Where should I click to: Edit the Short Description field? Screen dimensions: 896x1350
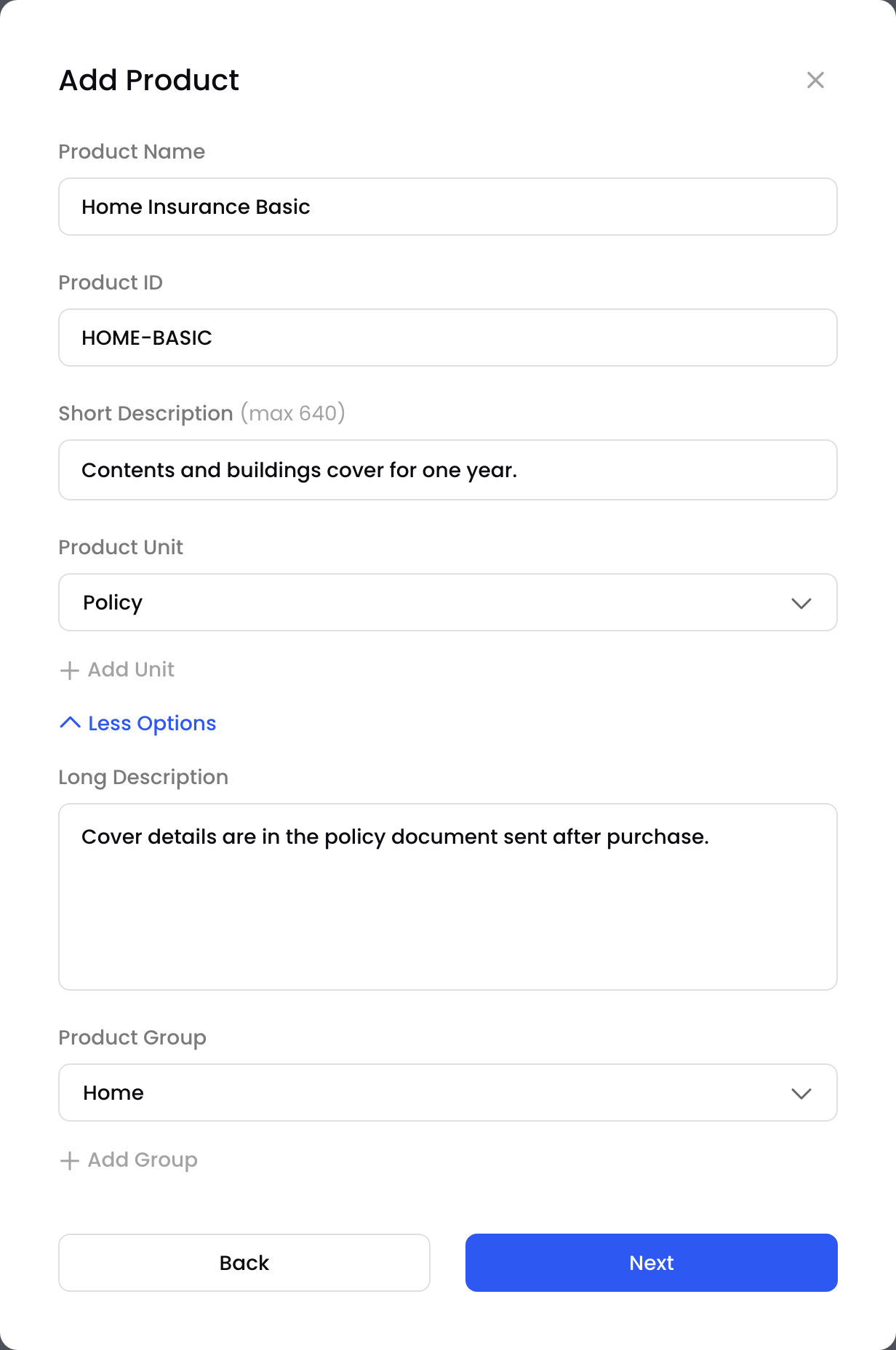pos(448,470)
